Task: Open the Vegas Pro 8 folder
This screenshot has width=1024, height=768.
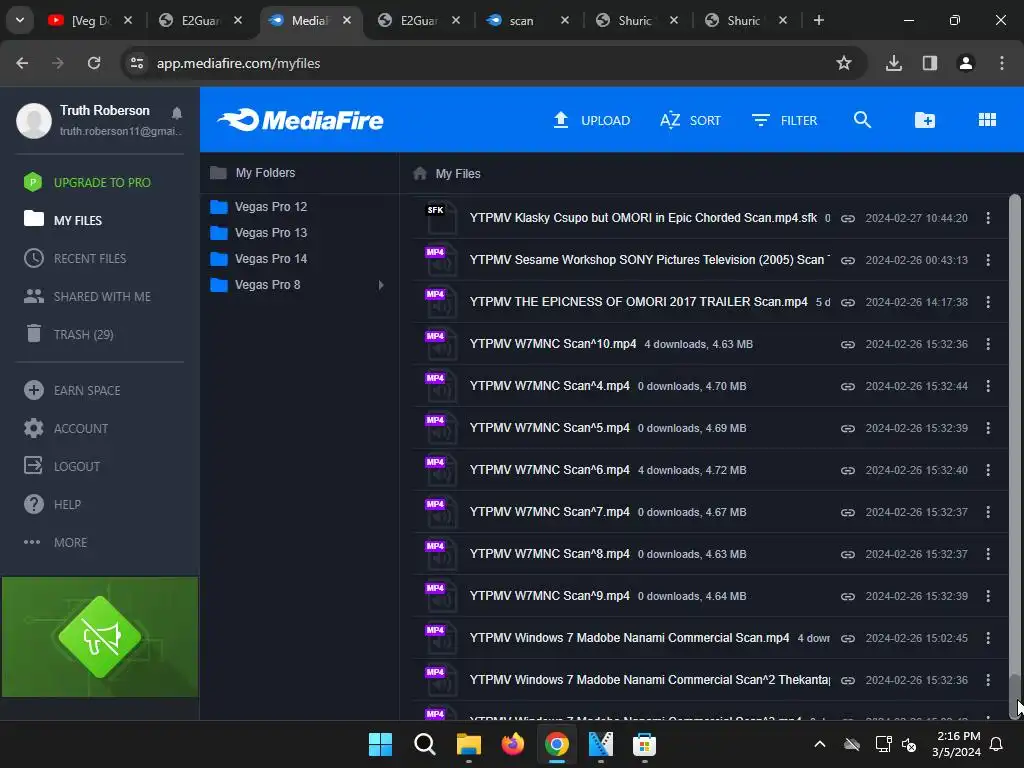Action: [x=255, y=285]
